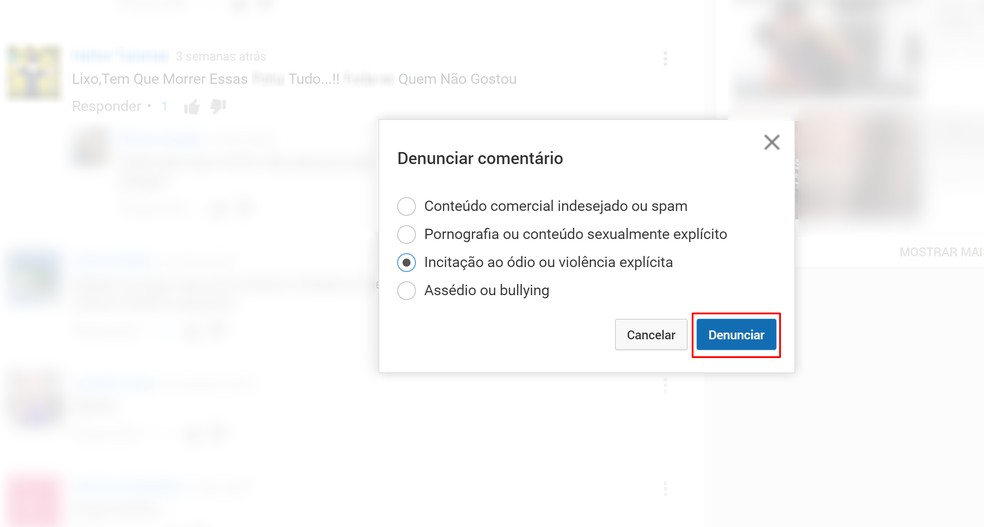Click the Cancelar button
The width and height of the screenshot is (984, 527).
(651, 335)
